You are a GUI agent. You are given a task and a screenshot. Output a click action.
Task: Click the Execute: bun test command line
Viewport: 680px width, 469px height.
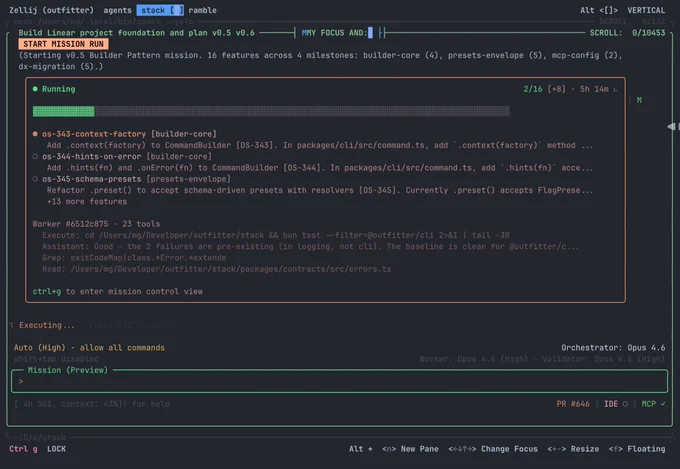276,235
